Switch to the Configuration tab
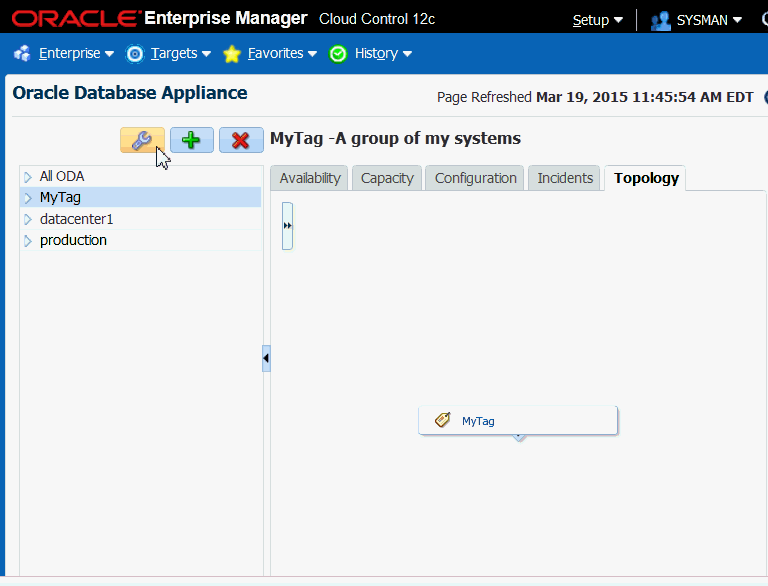Image resolution: width=768 pixels, height=586 pixels. [476, 178]
